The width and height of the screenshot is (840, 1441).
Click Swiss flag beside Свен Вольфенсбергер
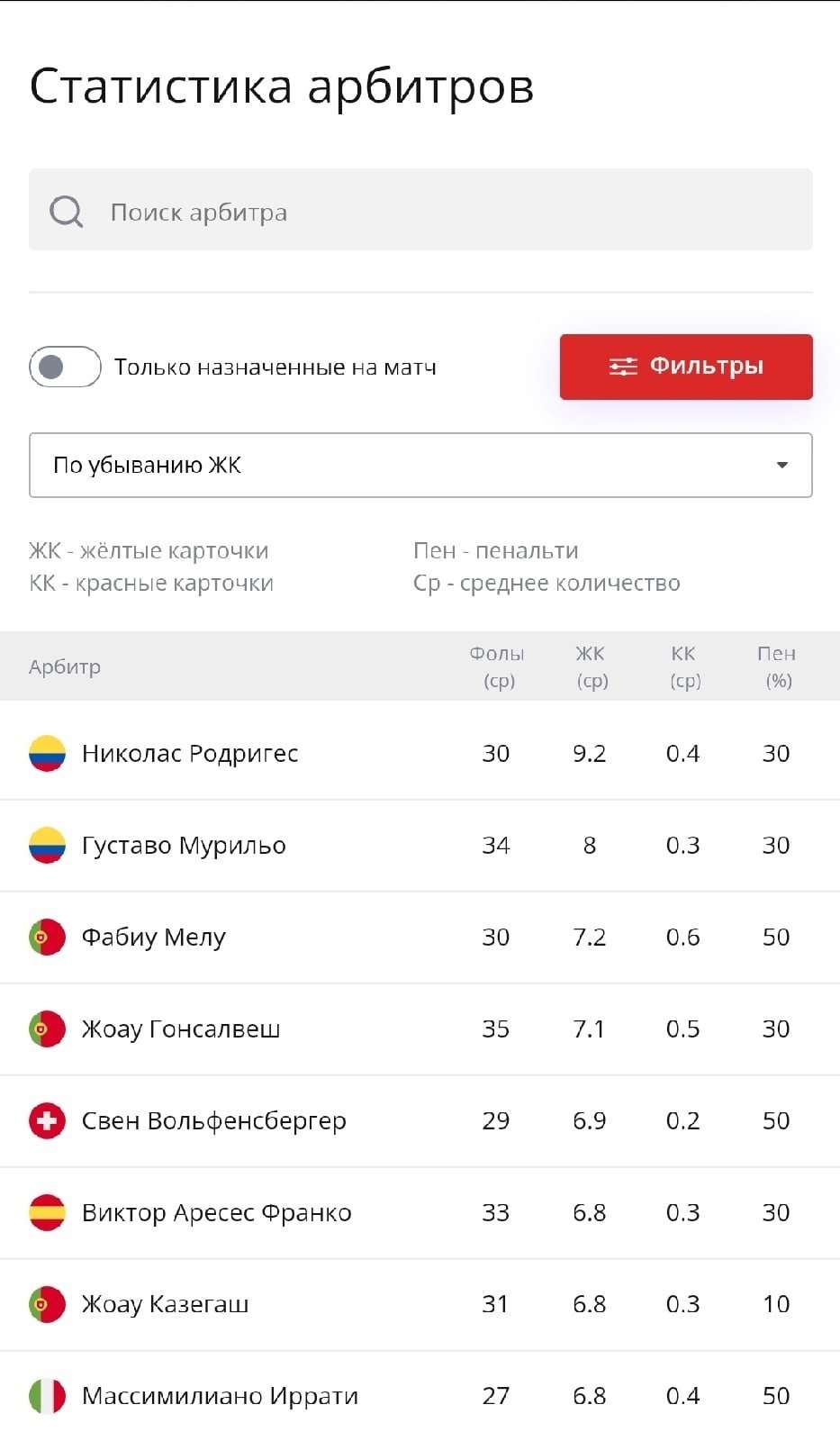pyautogui.click(x=47, y=1121)
